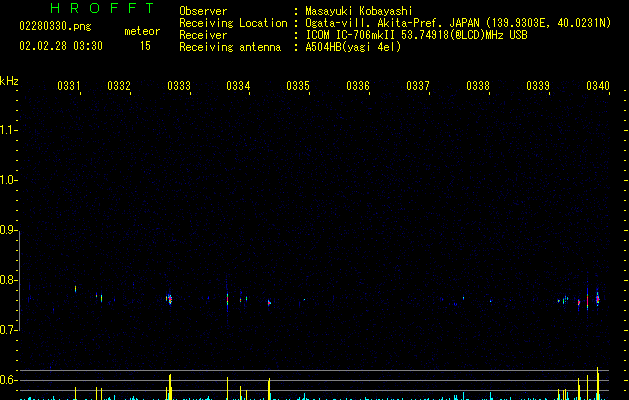Click the kHz axis unit label
The width and height of the screenshot is (629, 400).
[x=9, y=81]
